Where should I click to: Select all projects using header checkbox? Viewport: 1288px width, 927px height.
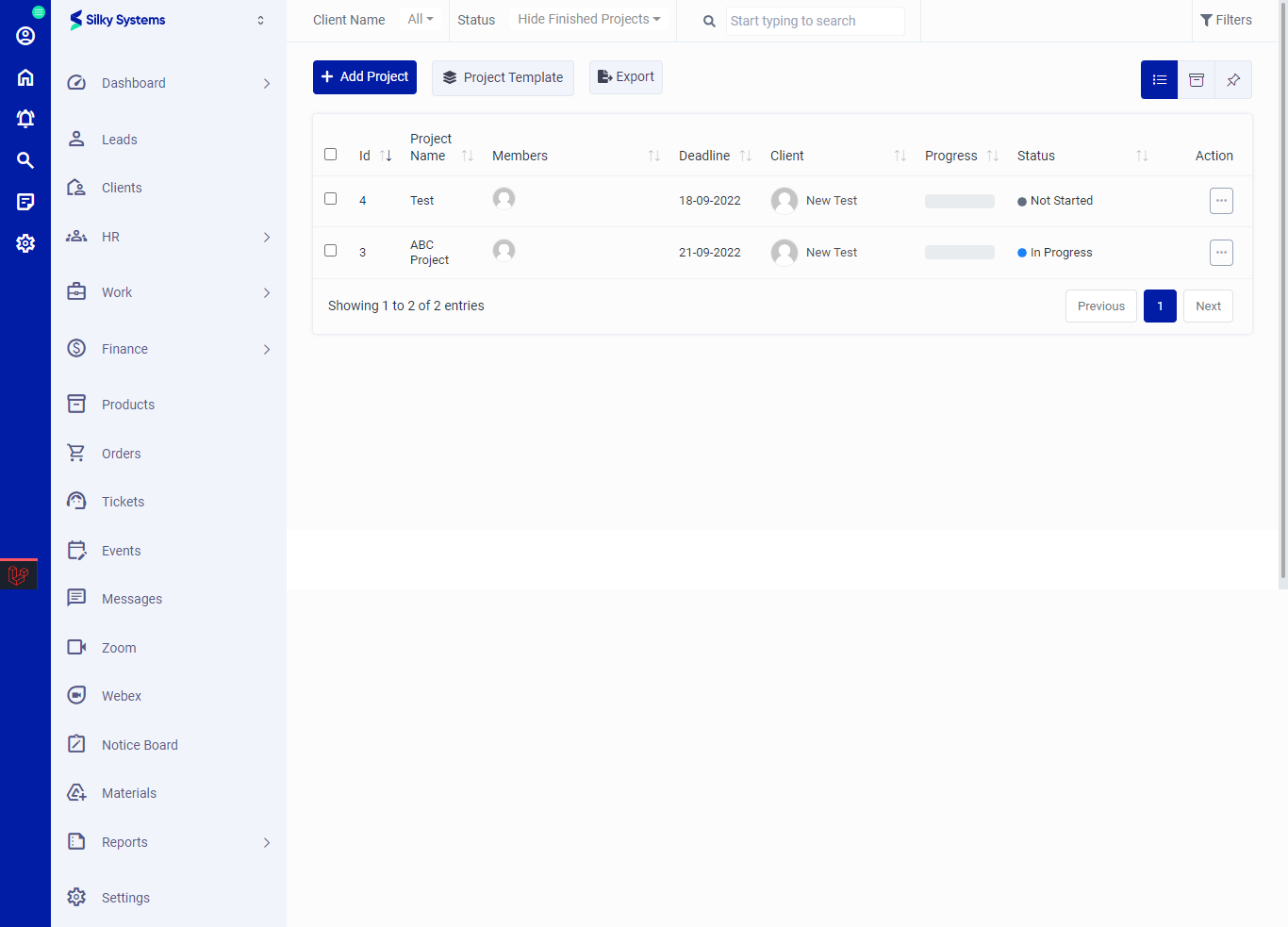[x=330, y=154]
